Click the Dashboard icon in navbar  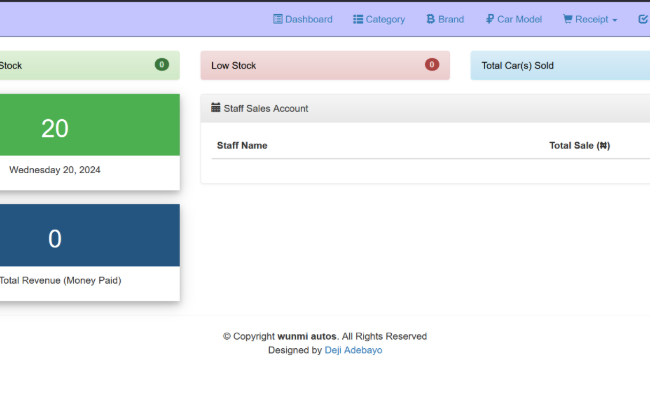tap(278, 19)
